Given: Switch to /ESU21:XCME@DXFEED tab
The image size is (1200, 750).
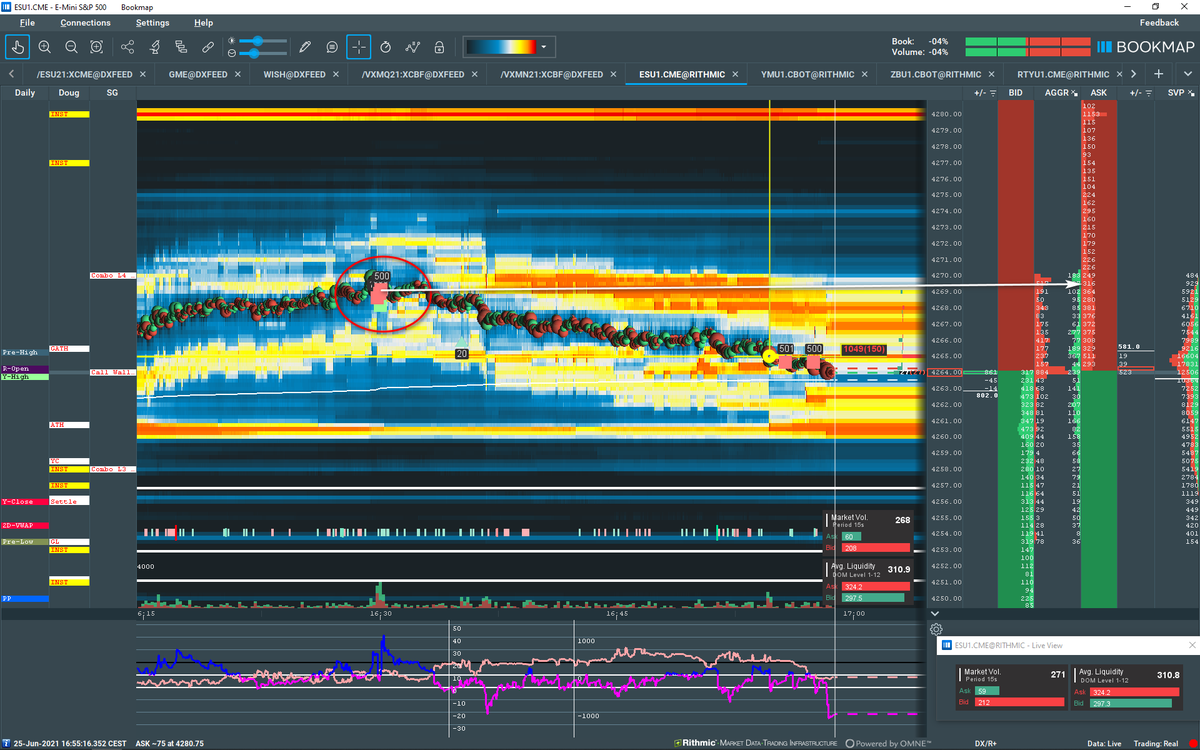Looking at the screenshot, I should [84, 74].
